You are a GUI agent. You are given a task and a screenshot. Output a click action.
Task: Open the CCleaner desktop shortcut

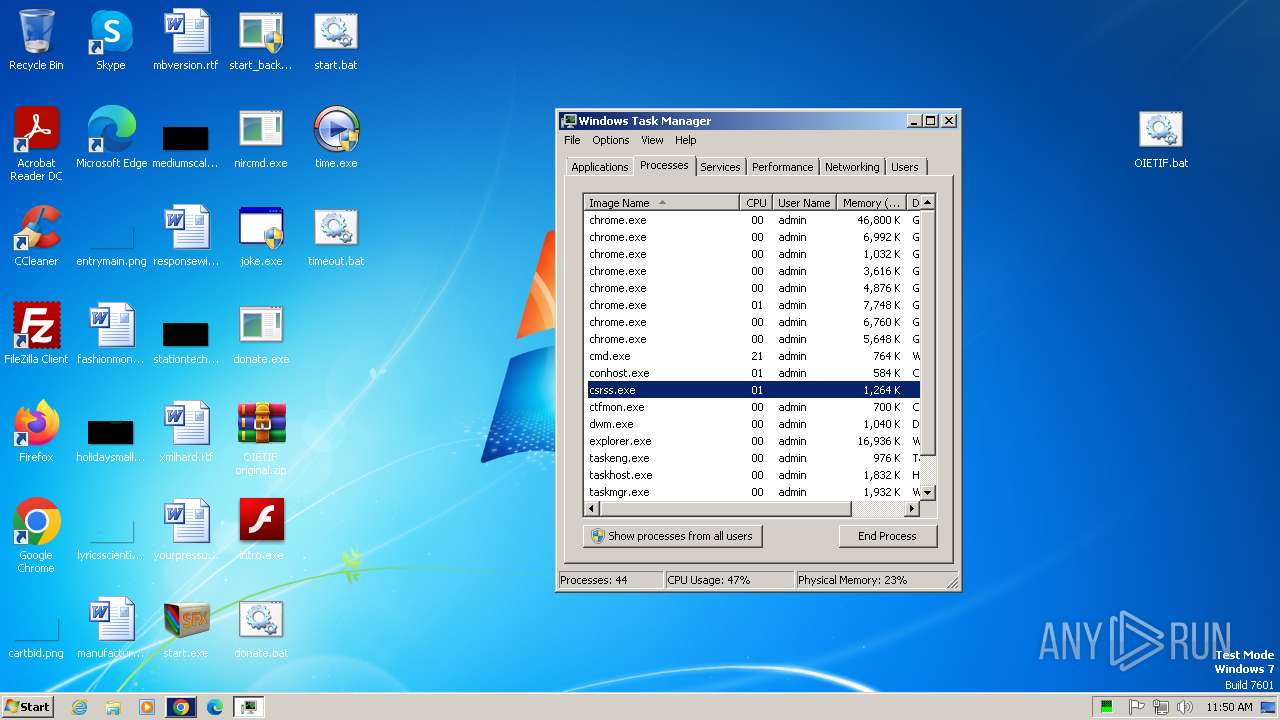36,236
